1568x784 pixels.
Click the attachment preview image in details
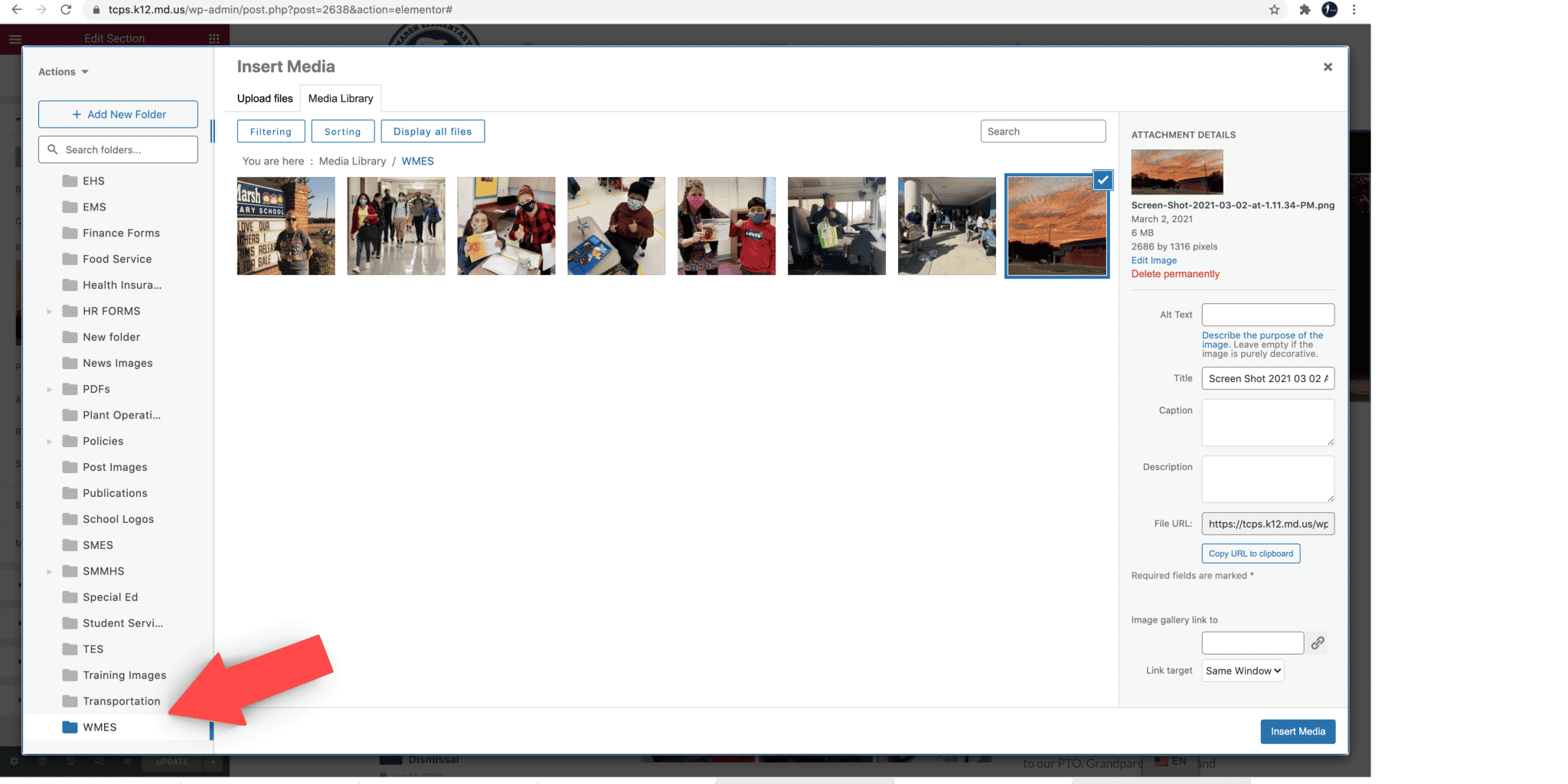[x=1177, y=171]
